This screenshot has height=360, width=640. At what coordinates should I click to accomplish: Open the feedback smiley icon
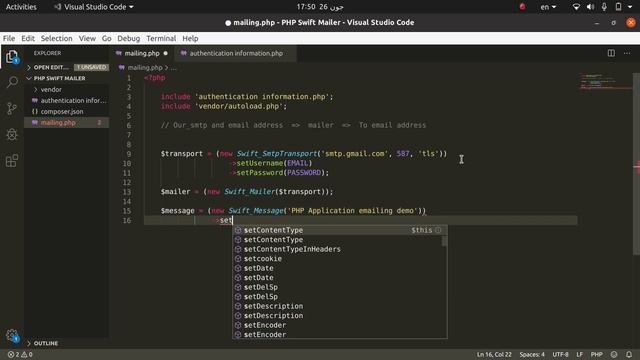614,354
